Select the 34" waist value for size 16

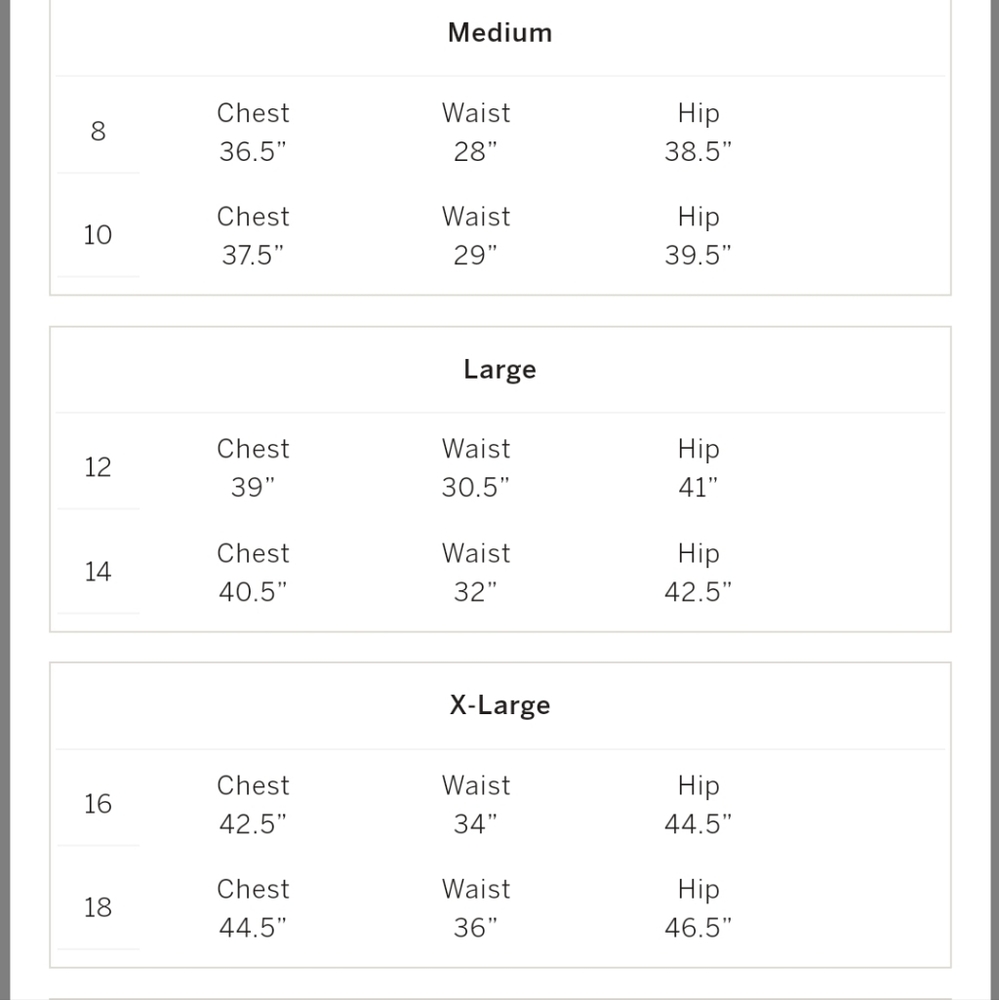(x=475, y=824)
